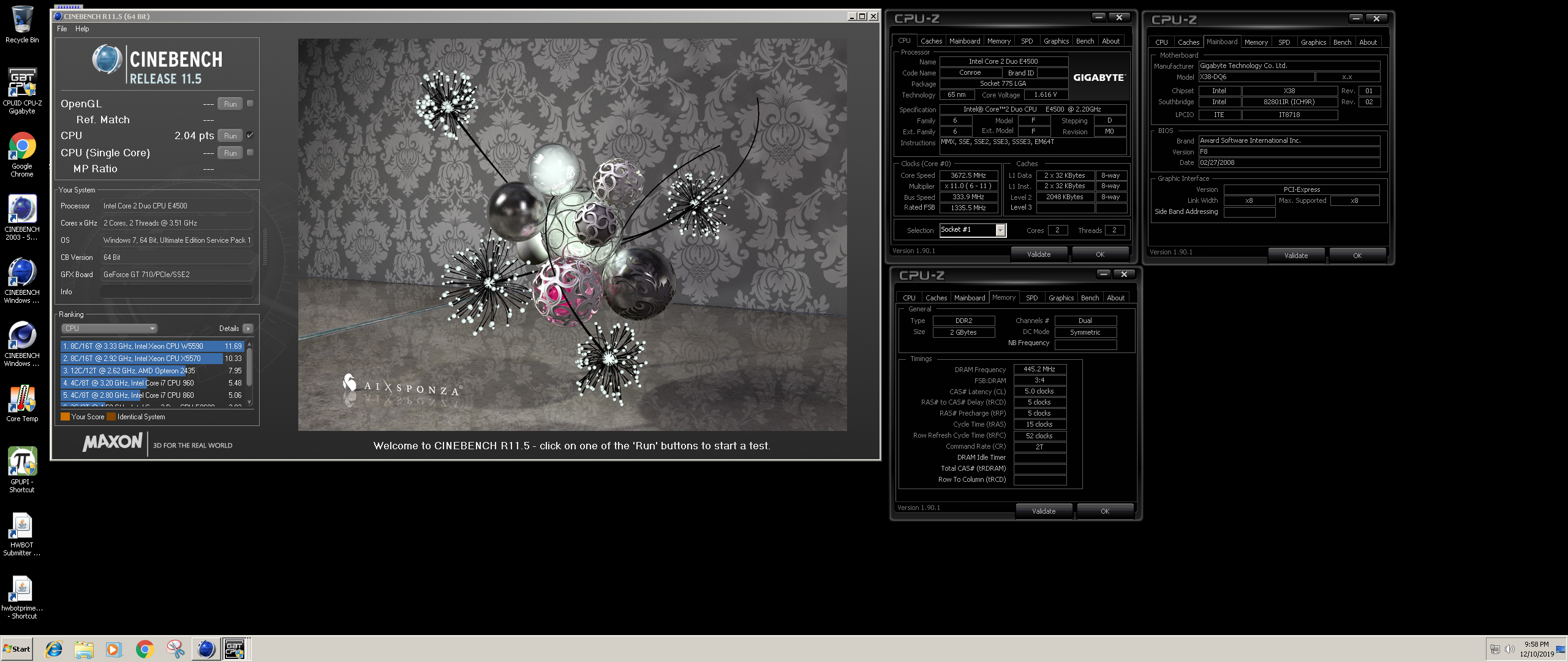Viewport: 1568px width, 662px height.
Task: Click the GeForce GT 710 GFX Board field
Action: tap(176, 275)
